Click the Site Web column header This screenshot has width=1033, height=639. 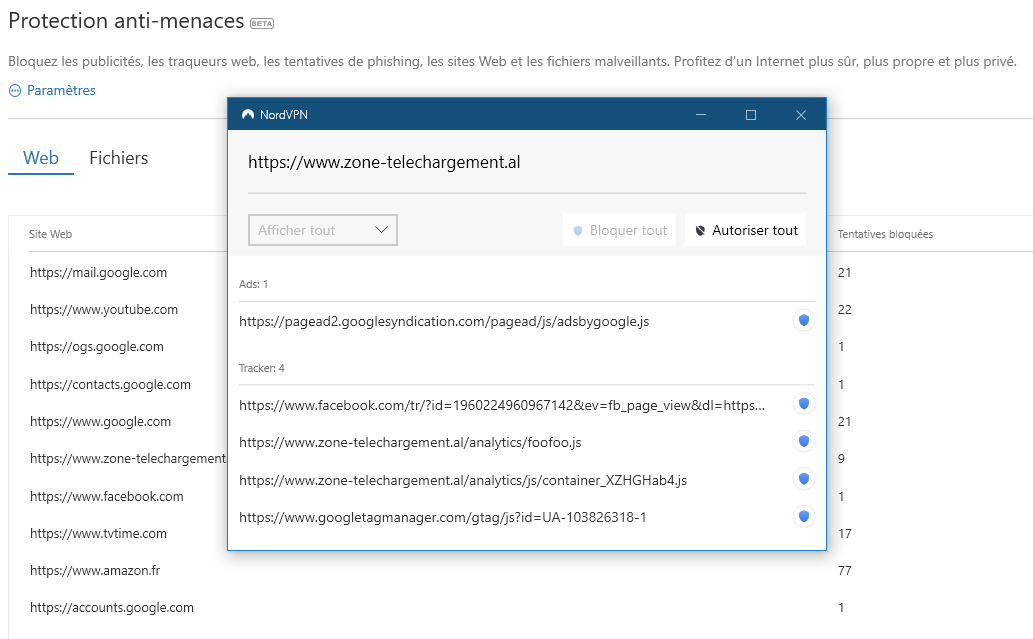50,234
